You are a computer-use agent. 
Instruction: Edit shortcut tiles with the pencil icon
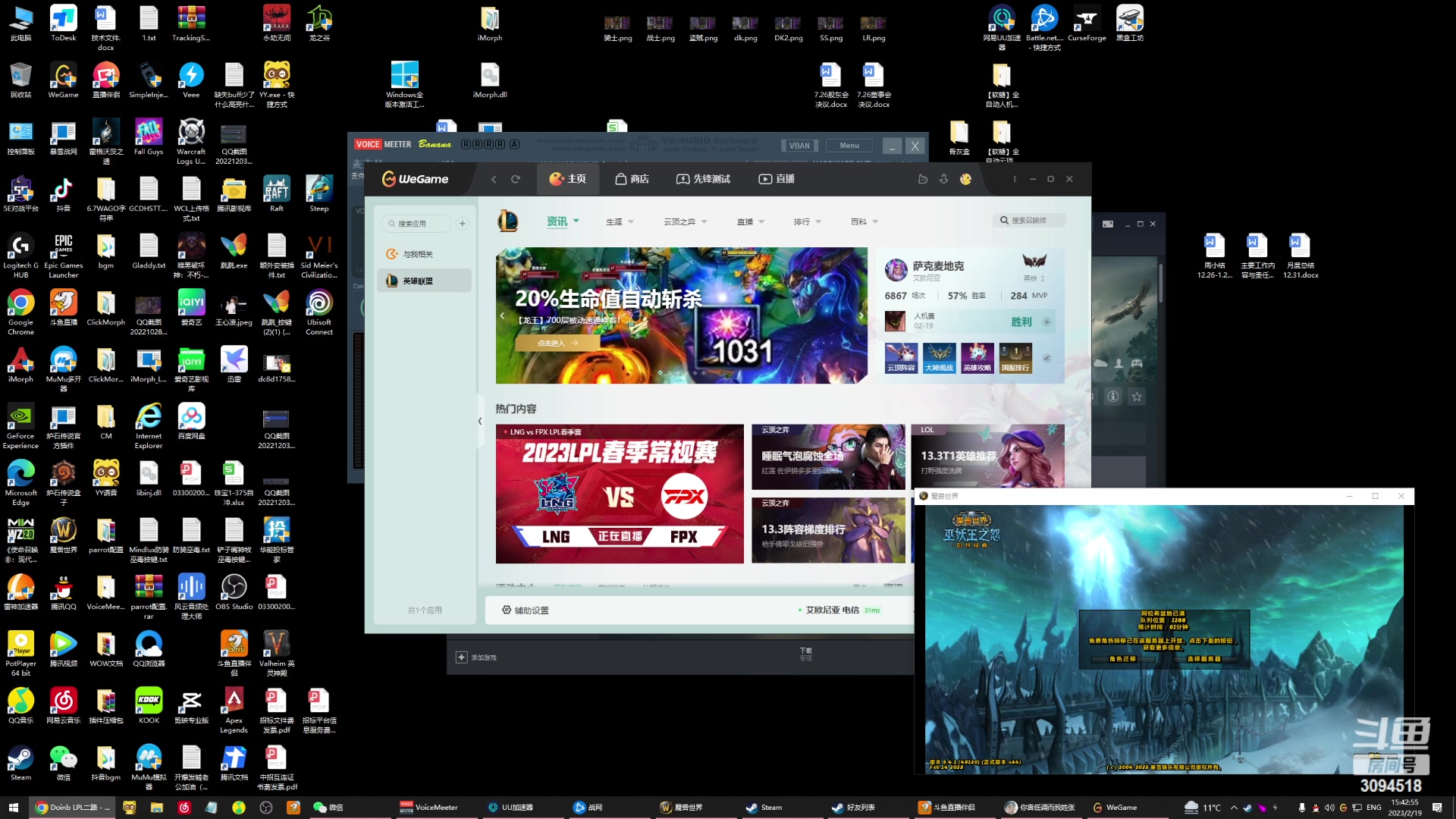pos(1046,358)
